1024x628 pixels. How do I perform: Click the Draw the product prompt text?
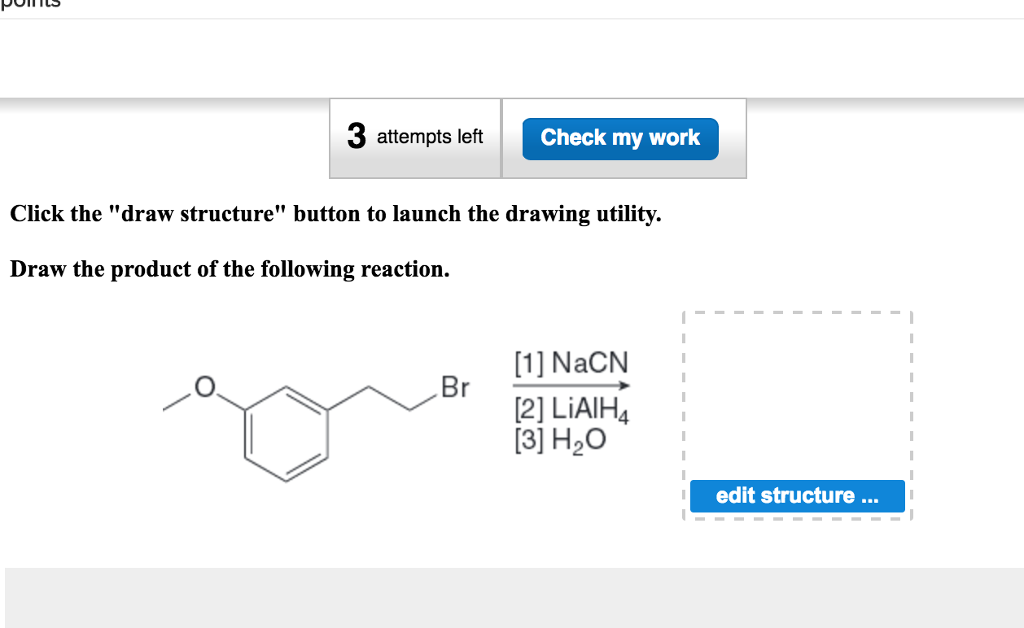(x=228, y=269)
